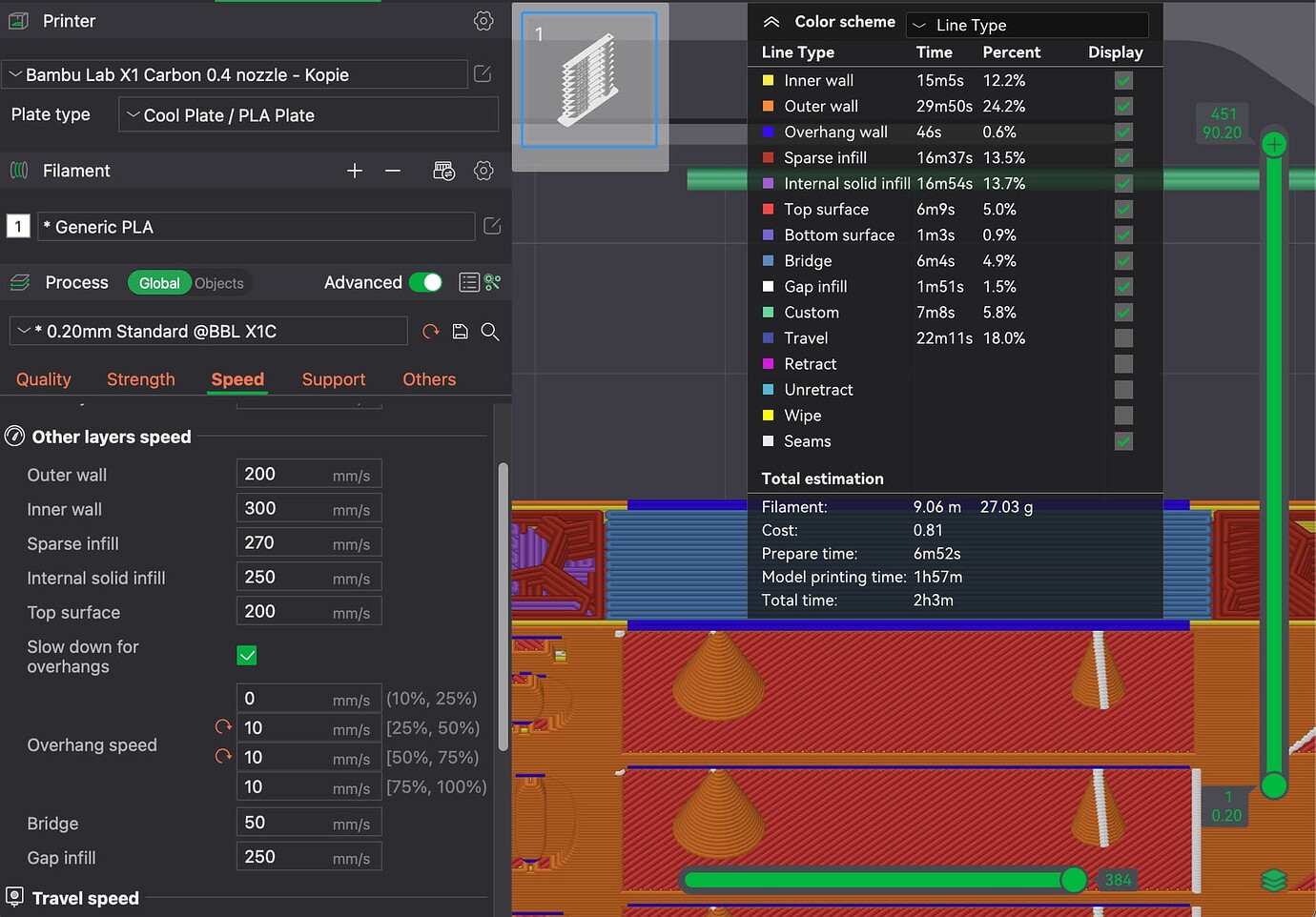This screenshot has height=917, width=1316.
Task: Open the Color scheme Line Type dropdown
Action: (x=1027, y=25)
